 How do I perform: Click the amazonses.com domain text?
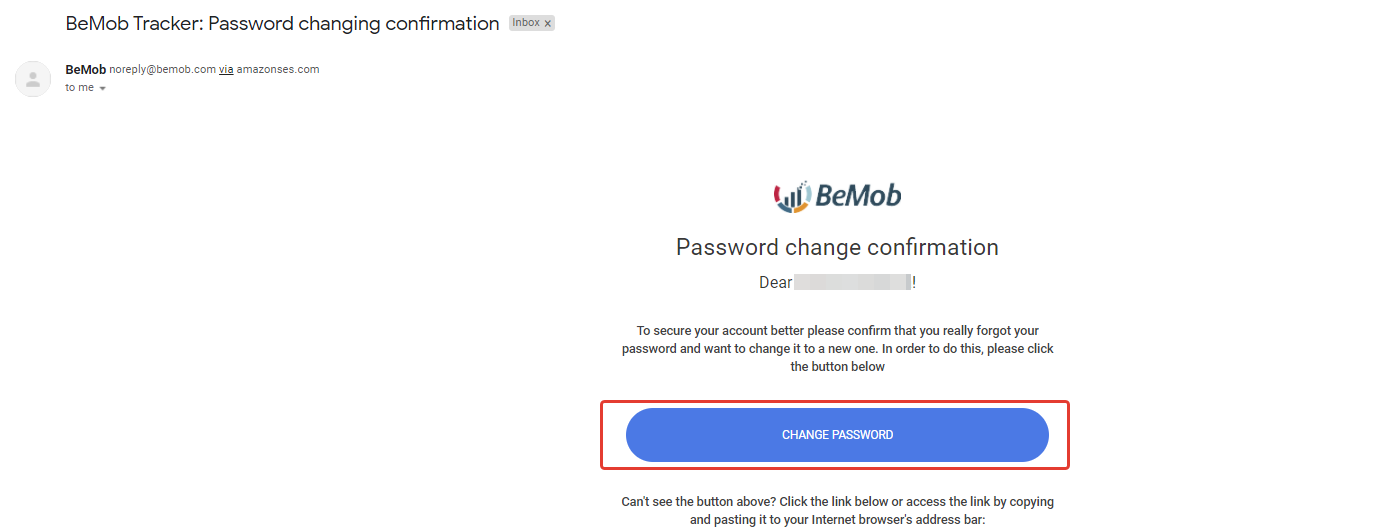278,70
